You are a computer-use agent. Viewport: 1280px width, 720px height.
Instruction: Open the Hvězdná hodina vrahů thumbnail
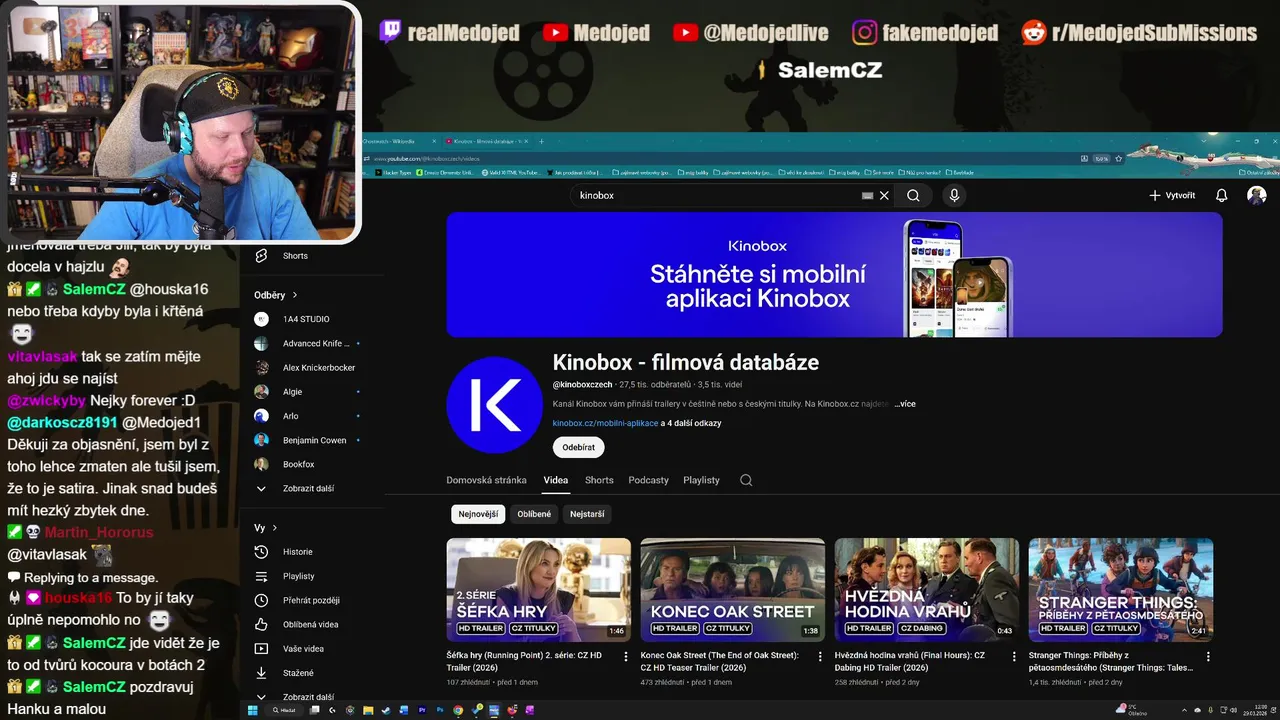(x=926, y=590)
